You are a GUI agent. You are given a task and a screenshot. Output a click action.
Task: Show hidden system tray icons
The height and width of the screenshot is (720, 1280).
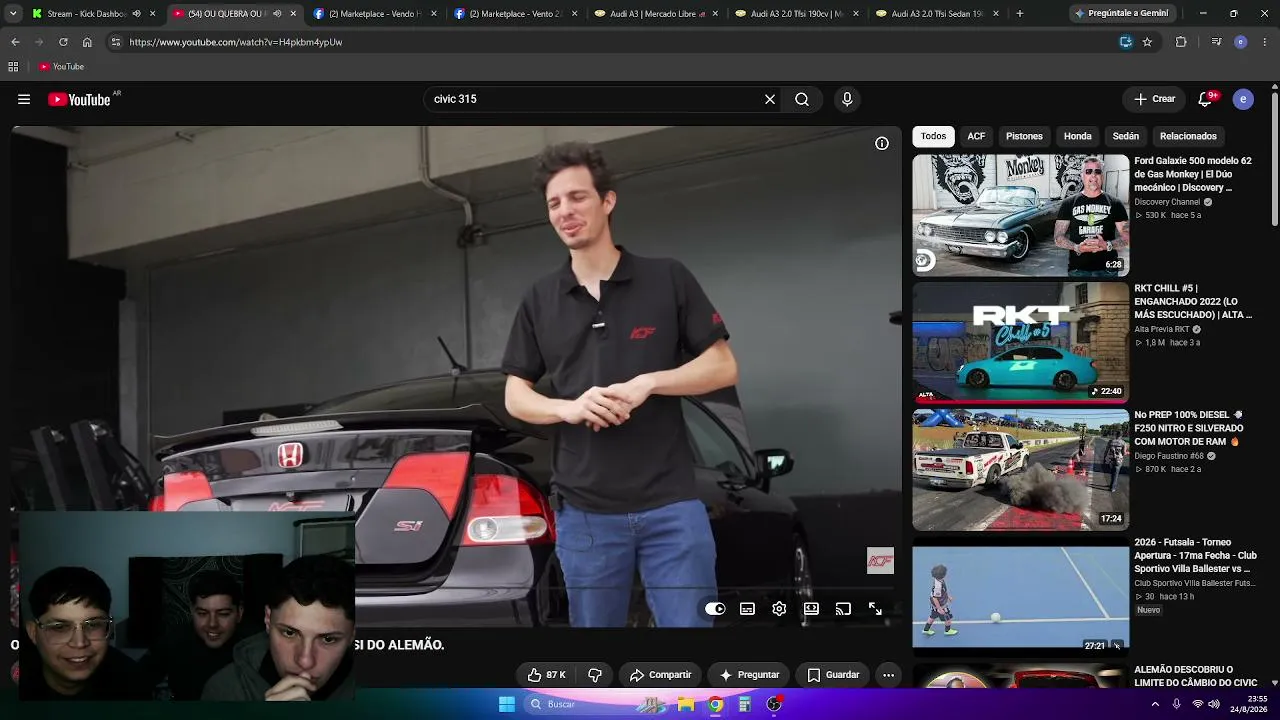click(1155, 704)
